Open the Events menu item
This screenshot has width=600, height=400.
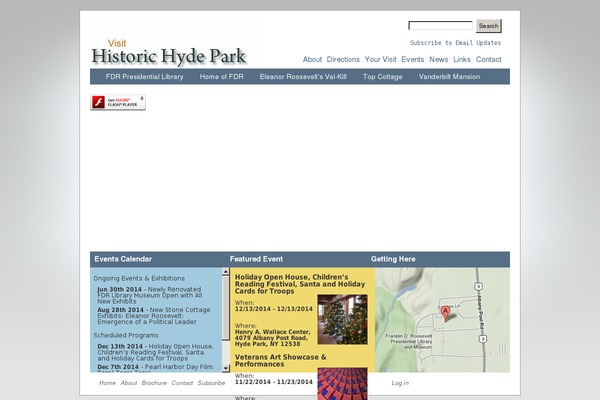(x=412, y=59)
